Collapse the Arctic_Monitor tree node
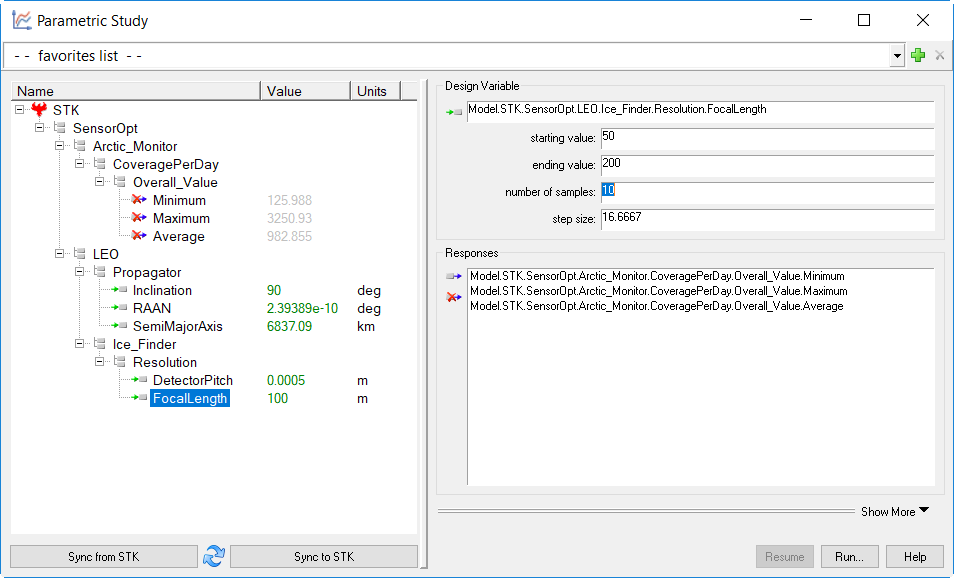The height and width of the screenshot is (578, 954). [x=60, y=146]
